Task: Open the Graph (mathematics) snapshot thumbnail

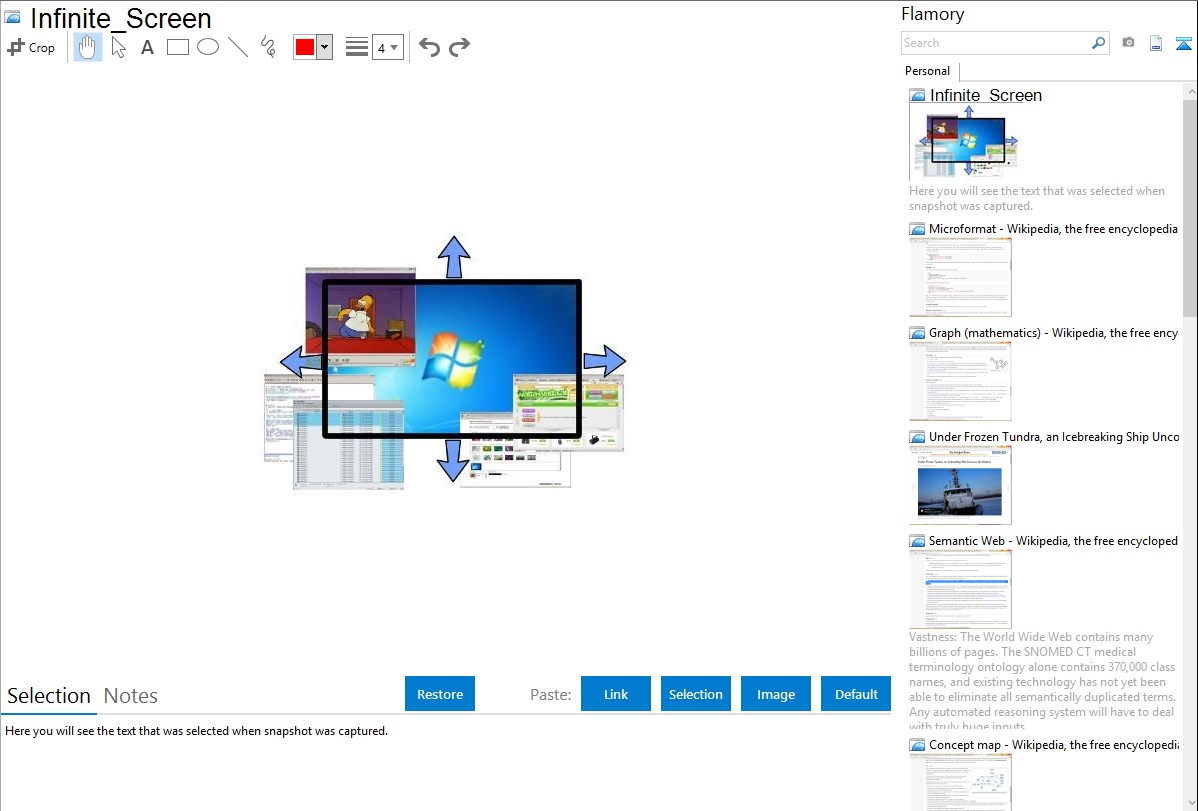Action: [960, 381]
